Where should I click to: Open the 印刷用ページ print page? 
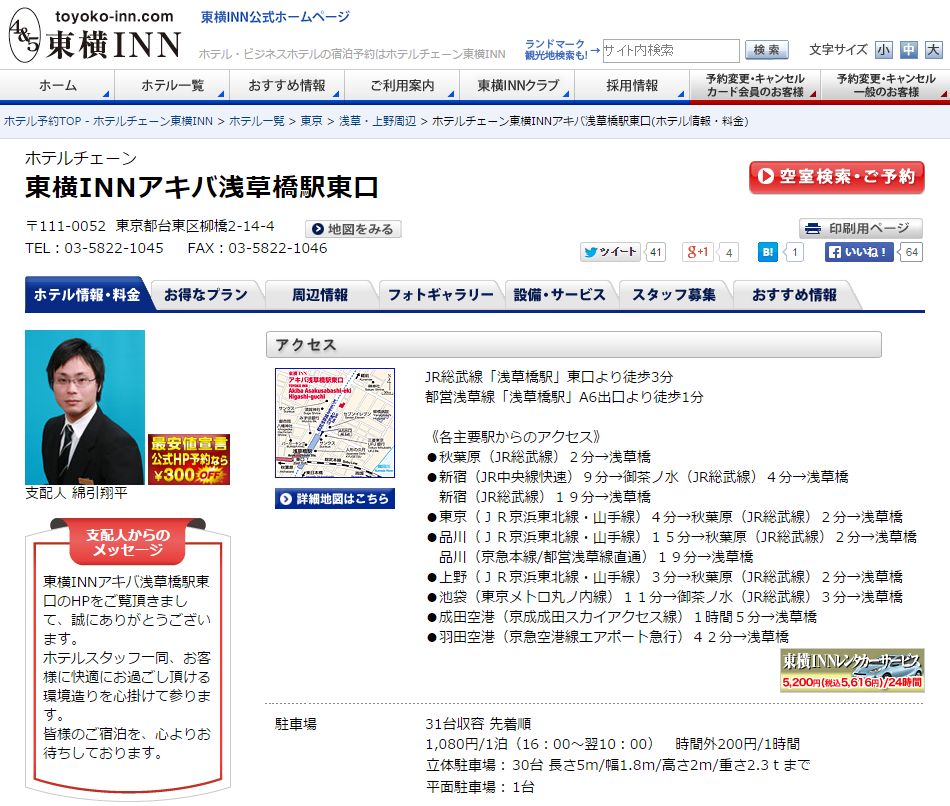[860, 228]
